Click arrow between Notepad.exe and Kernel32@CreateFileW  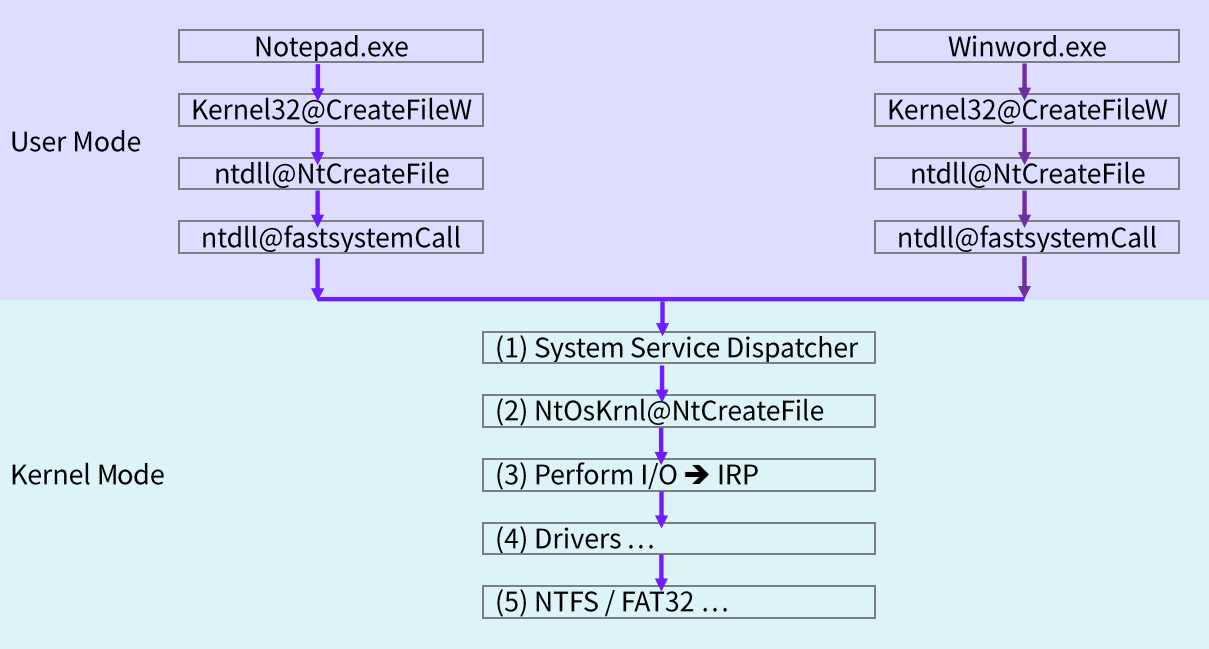click(318, 80)
